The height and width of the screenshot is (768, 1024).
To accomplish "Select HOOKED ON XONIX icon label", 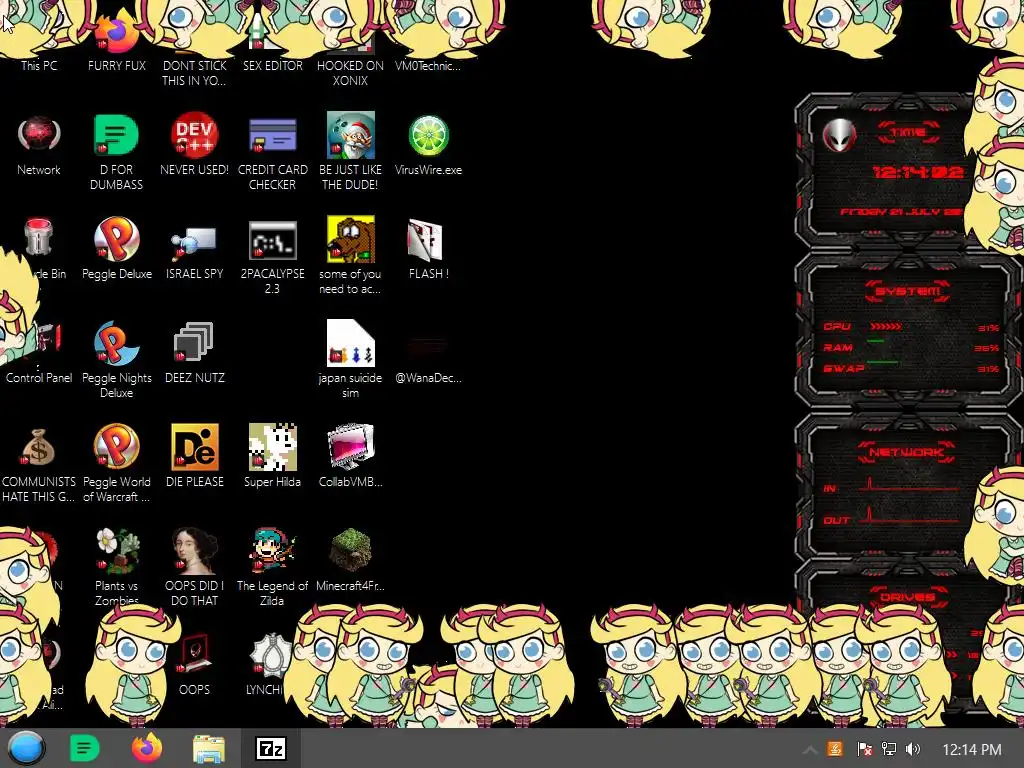I will click(x=351, y=72).
